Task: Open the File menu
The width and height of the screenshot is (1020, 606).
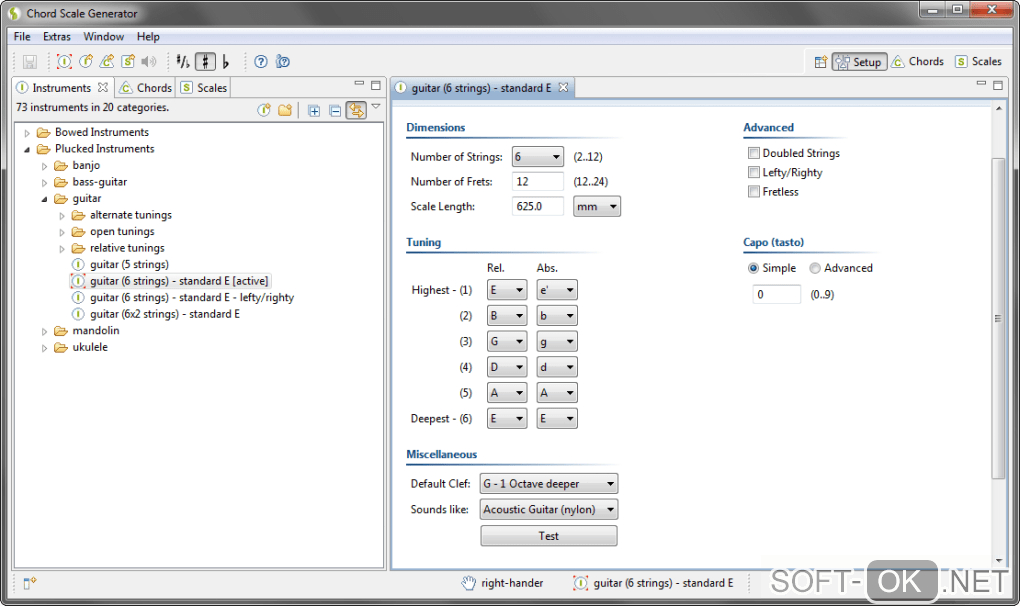Action: point(22,36)
